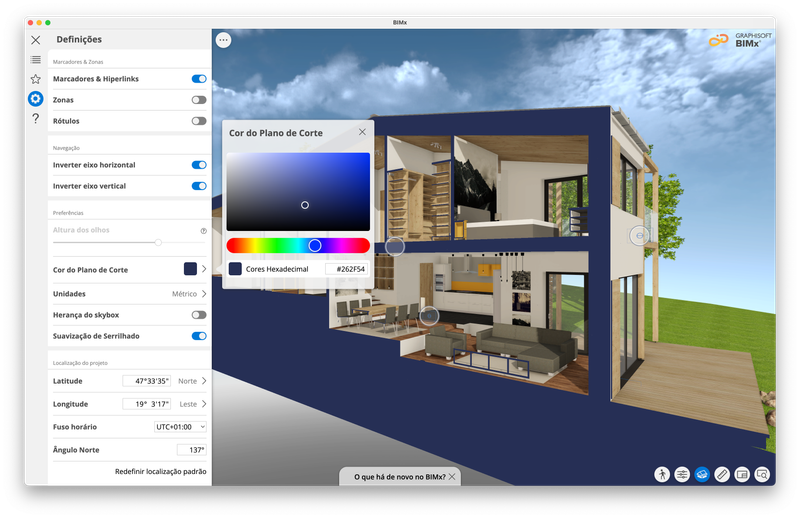Disable Inverter eixo horizontal switch

pos(199,165)
